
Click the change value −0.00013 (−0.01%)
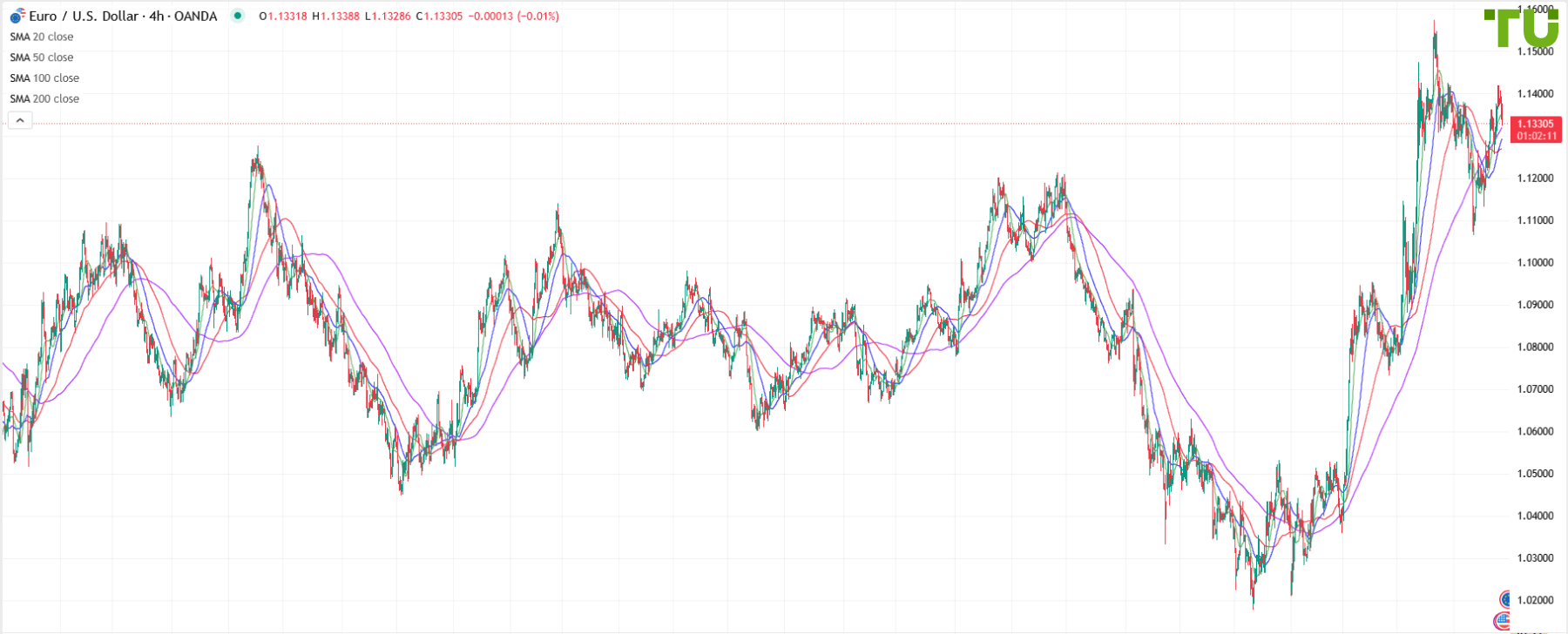tap(514, 17)
